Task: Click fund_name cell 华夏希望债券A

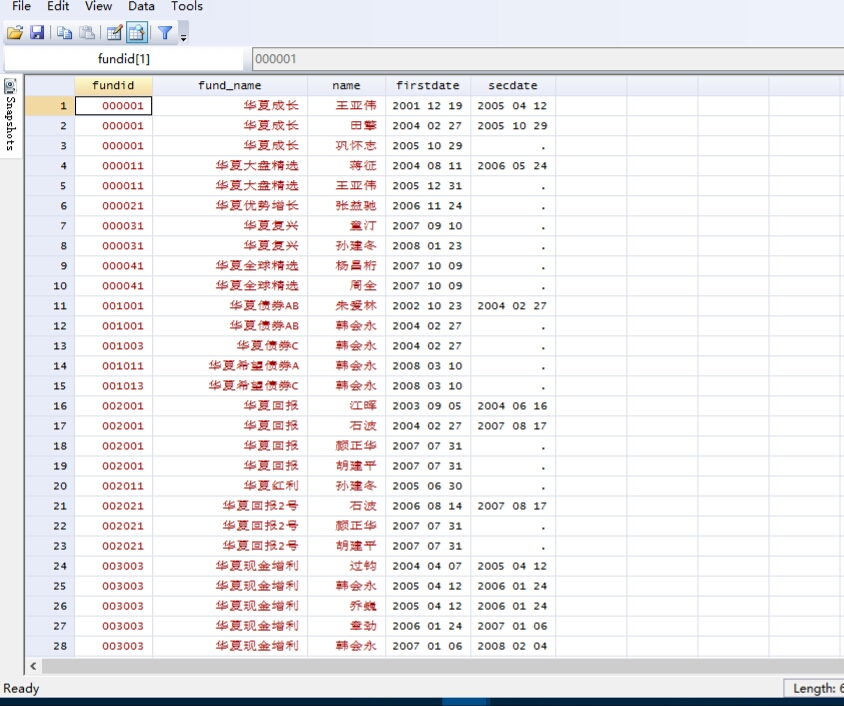Action: (x=230, y=366)
